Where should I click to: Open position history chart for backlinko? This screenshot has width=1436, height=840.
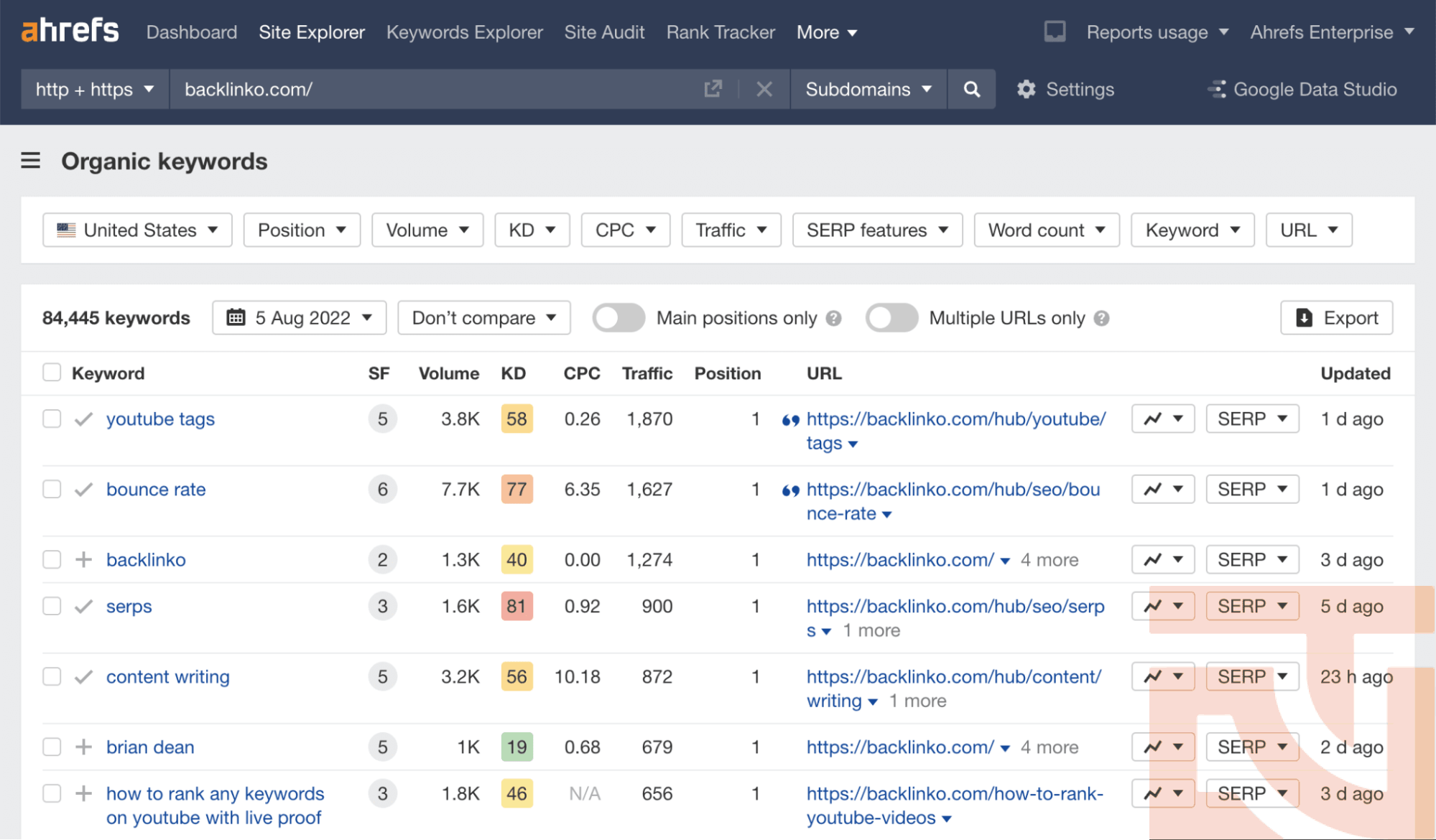tap(1163, 559)
